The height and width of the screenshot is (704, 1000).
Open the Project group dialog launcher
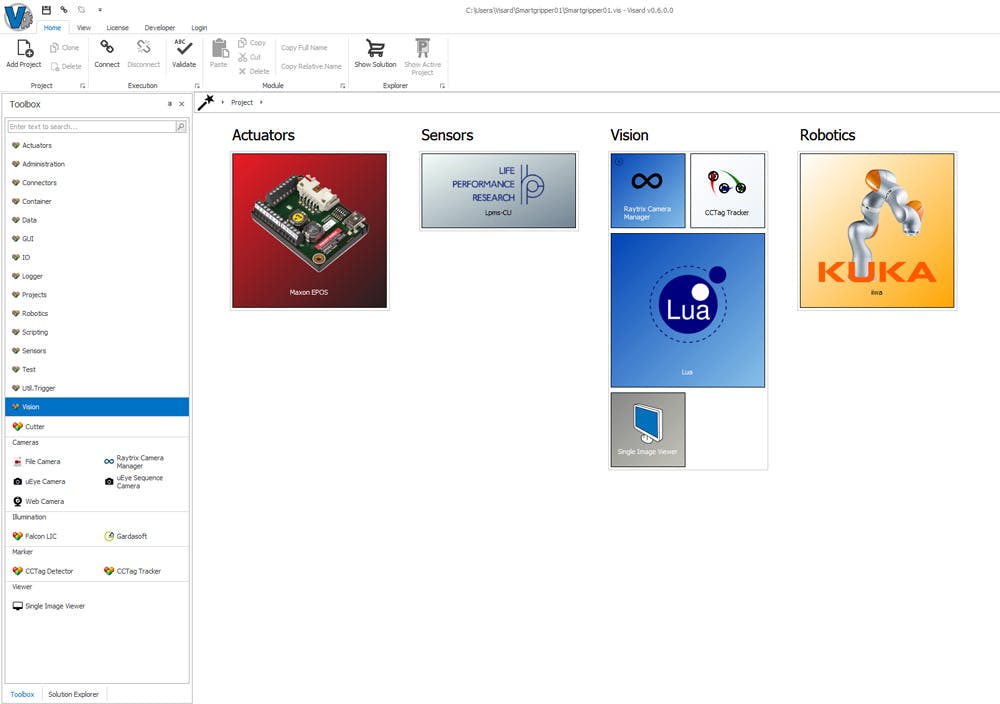[x=82, y=85]
